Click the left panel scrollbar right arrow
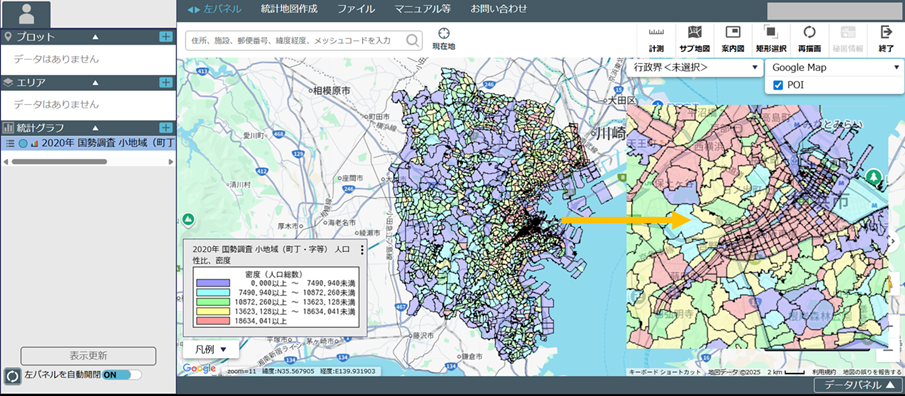This screenshot has height=396, width=905. [x=171, y=162]
